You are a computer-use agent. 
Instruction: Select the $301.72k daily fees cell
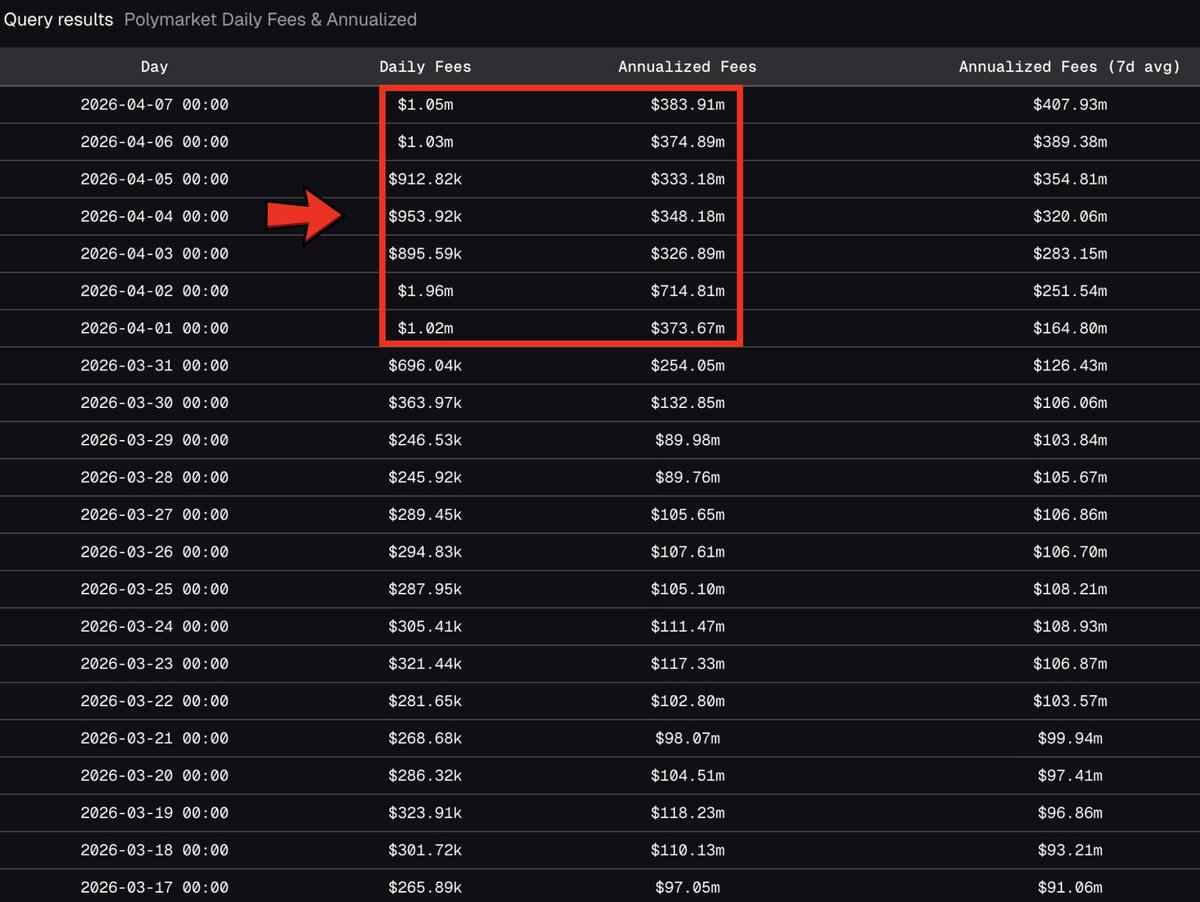pyautogui.click(x=425, y=851)
